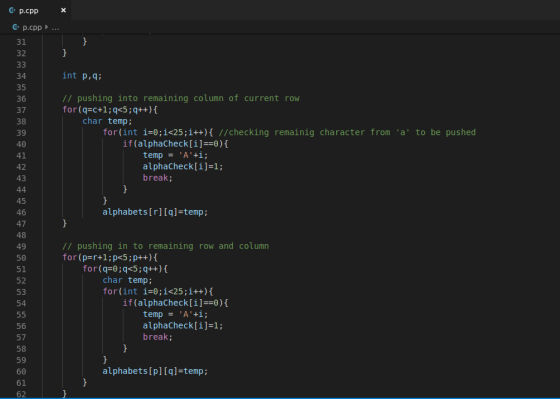Click 'alphaCheck[i]=1;' on line 56
This screenshot has height=399, width=560.
click(x=183, y=326)
